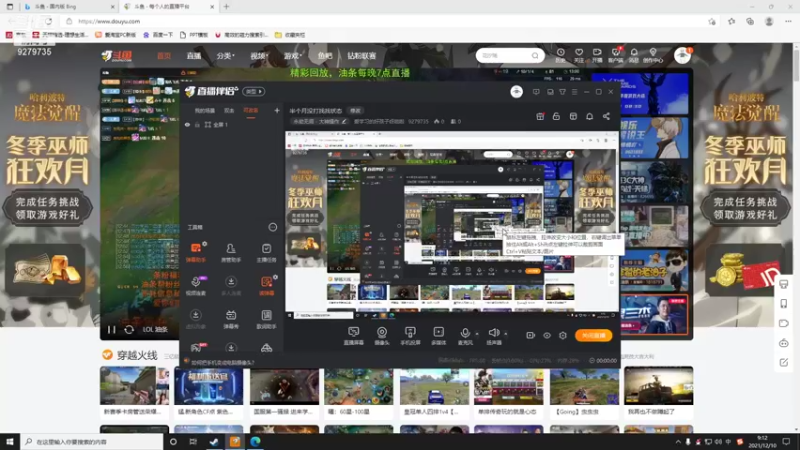Viewport: 800px width, 450px height.
Task: Expand the microphone options arrow
Action: (477, 334)
